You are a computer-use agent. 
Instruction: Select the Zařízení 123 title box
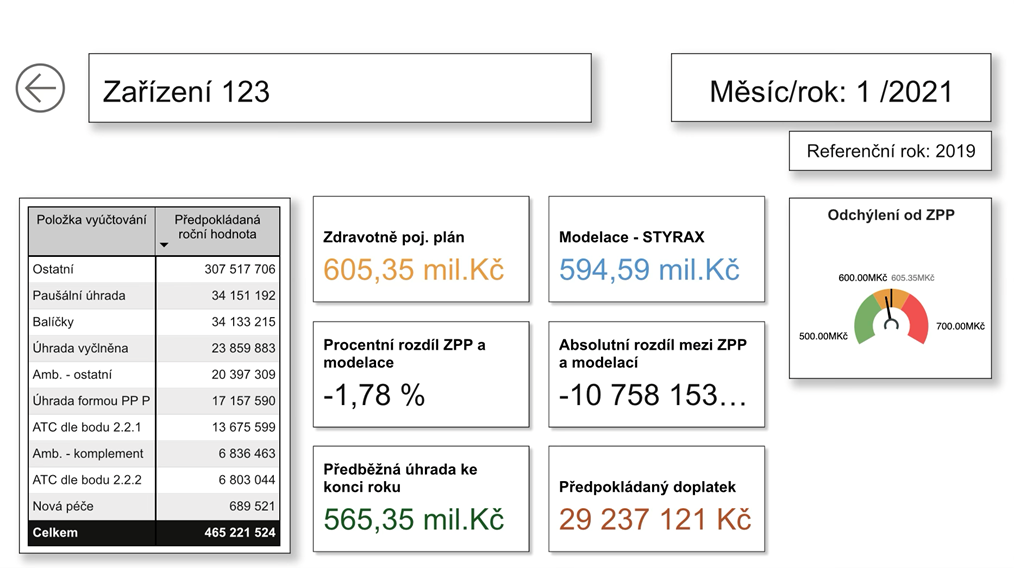pyautogui.click(x=340, y=89)
